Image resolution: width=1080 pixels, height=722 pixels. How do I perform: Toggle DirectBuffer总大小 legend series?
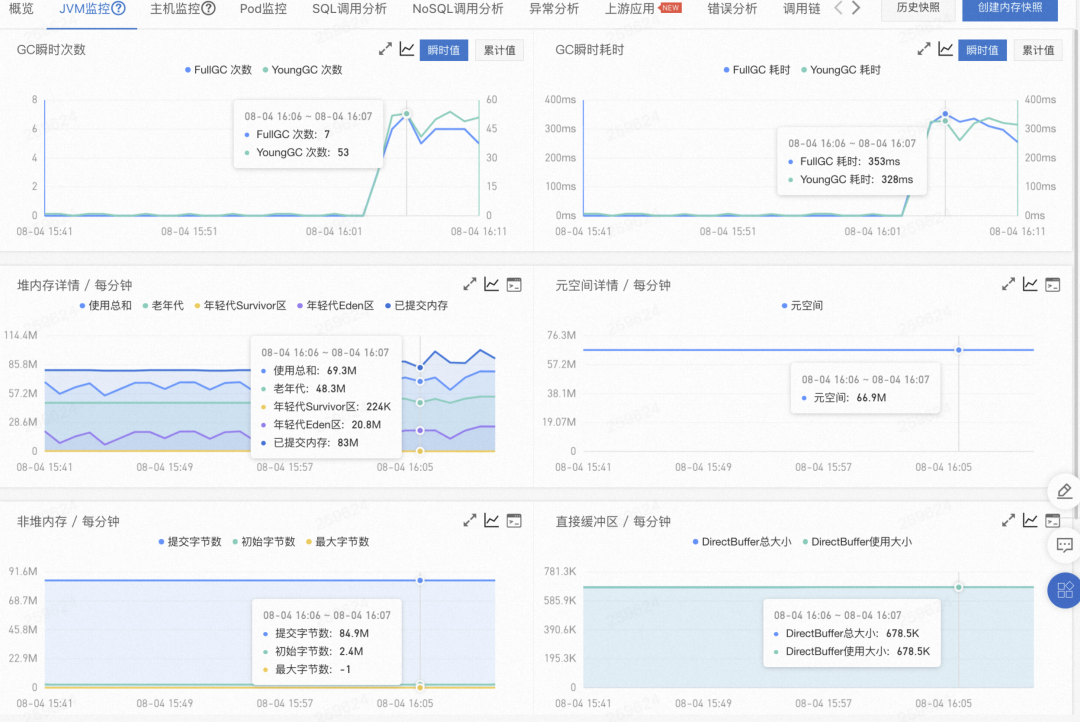(742, 542)
